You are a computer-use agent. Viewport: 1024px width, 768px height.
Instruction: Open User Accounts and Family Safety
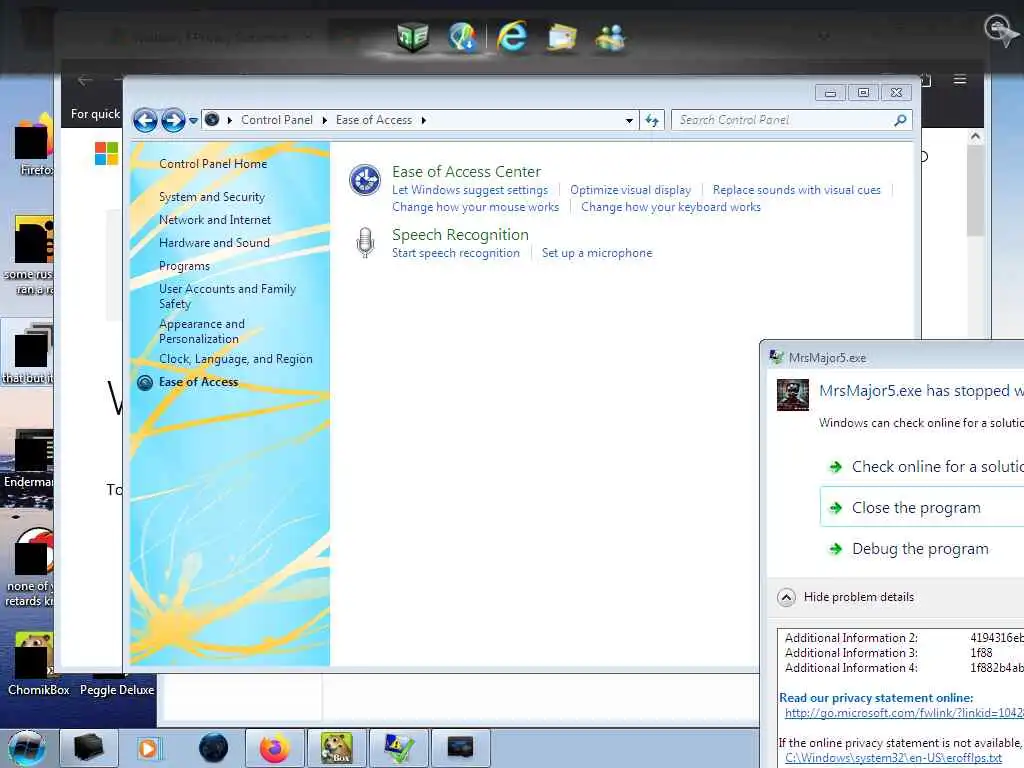[x=227, y=296]
